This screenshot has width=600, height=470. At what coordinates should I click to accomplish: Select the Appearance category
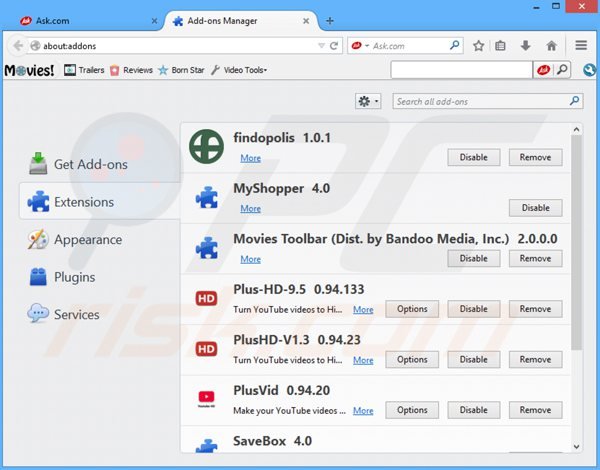(76, 240)
